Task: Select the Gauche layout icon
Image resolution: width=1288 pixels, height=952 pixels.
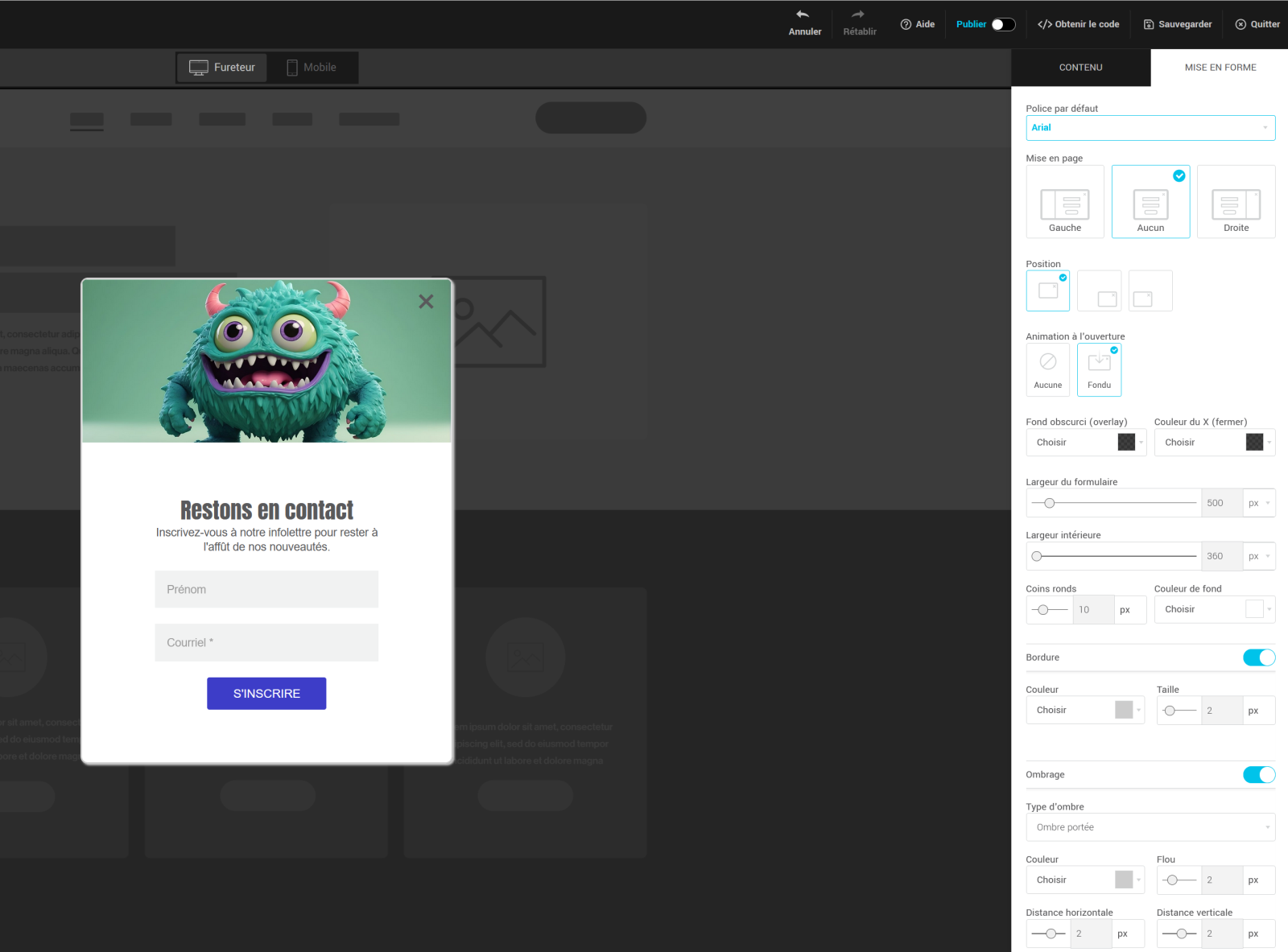Action: [x=1064, y=204]
